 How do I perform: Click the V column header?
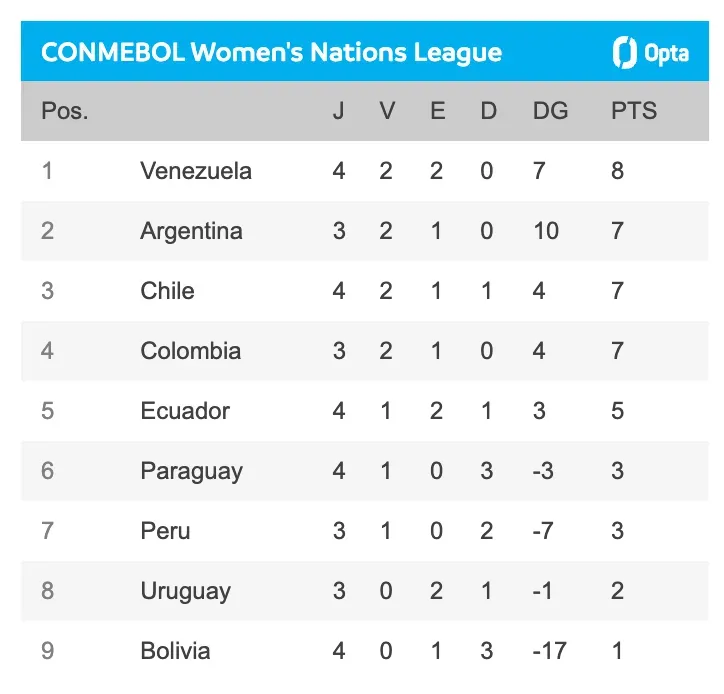tap(387, 111)
